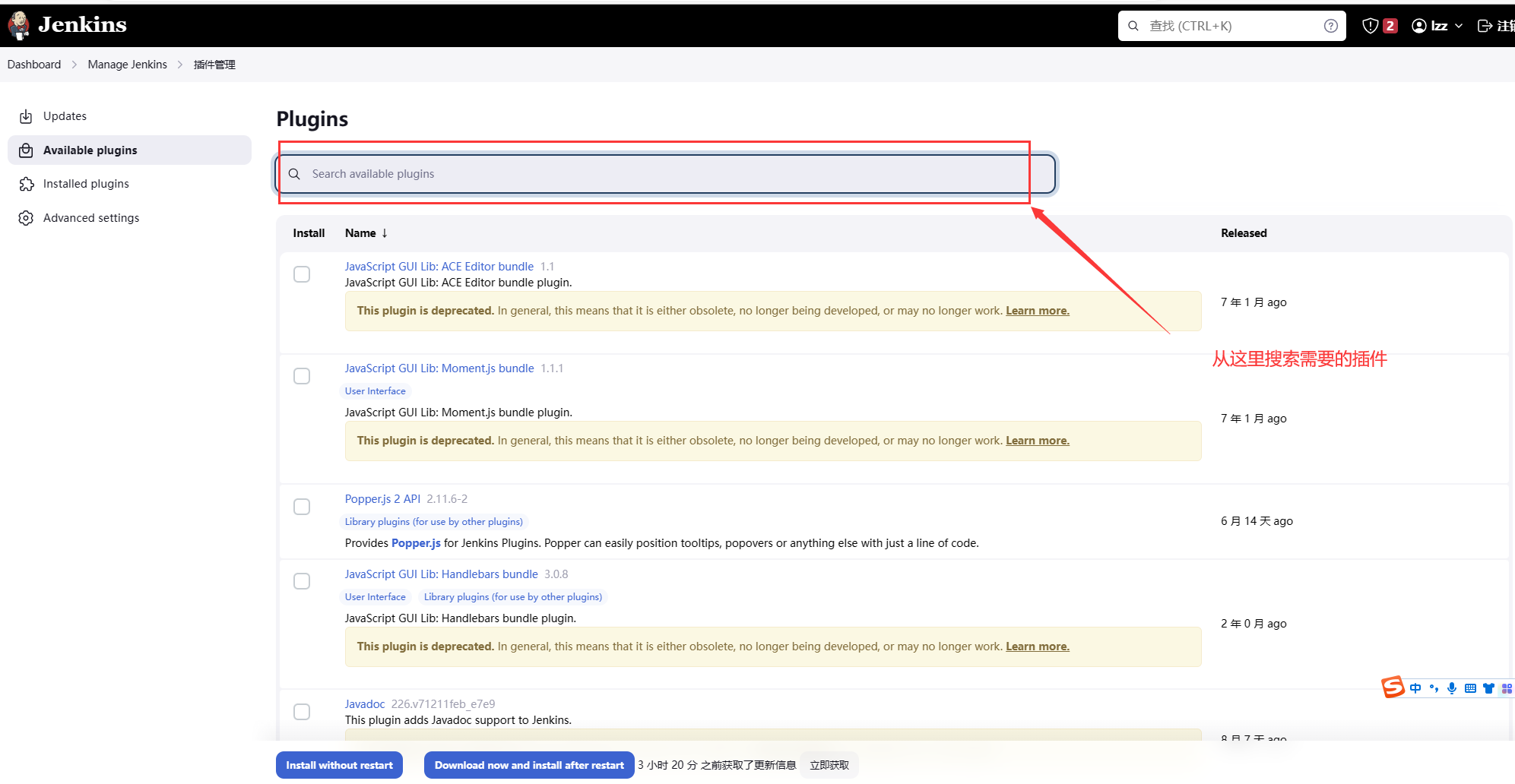Click the logout (注销) icon

pyautogui.click(x=1486, y=25)
